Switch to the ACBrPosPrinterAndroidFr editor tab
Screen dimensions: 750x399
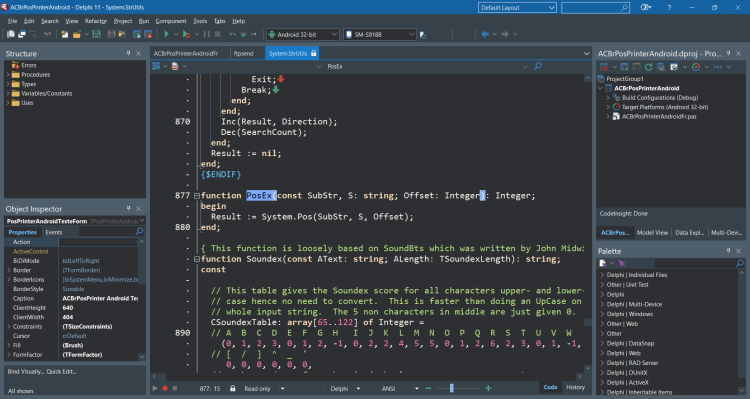186,54
